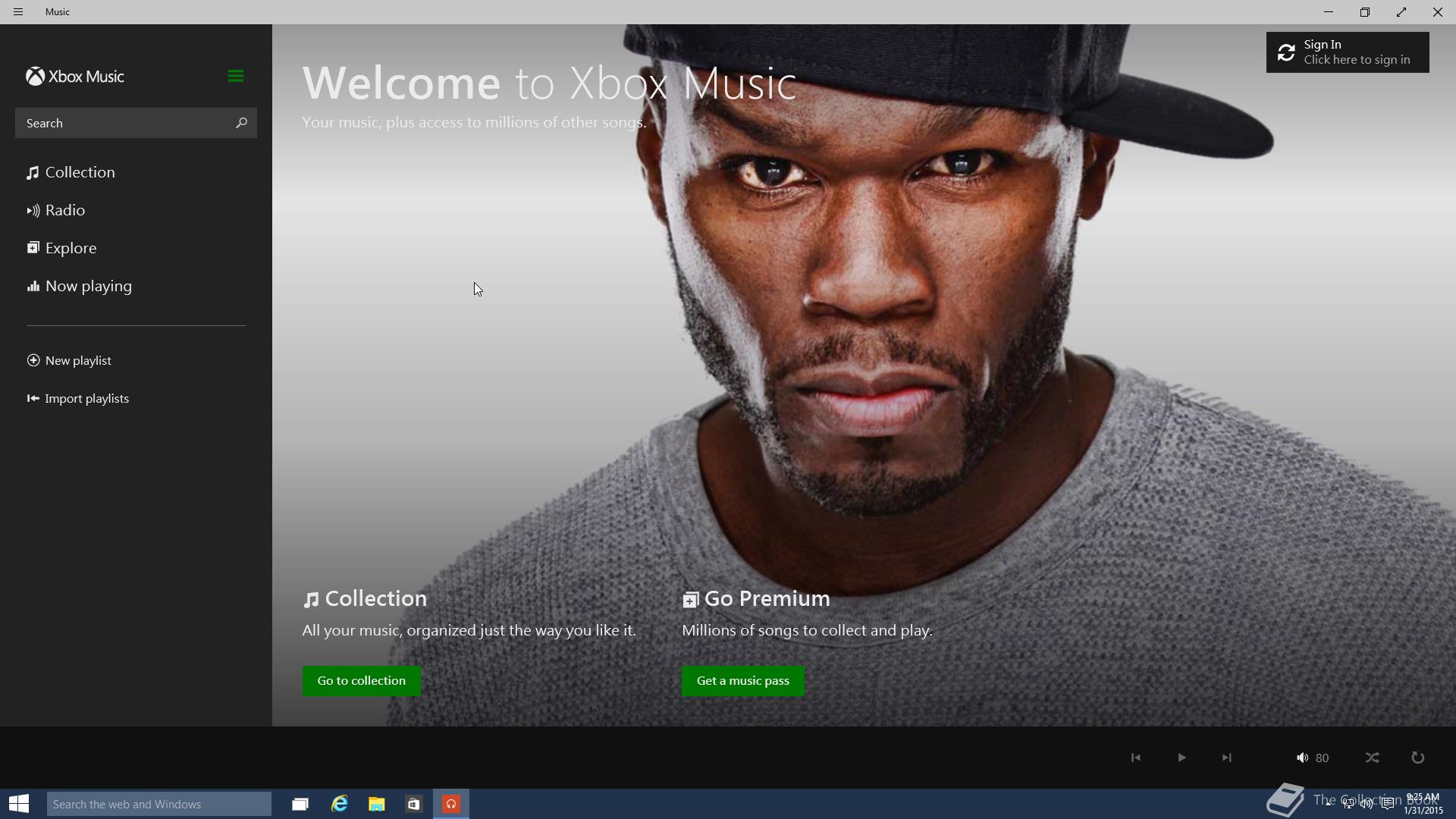Toggle repeat mode
This screenshot has width=1456, height=819.
(1417, 758)
